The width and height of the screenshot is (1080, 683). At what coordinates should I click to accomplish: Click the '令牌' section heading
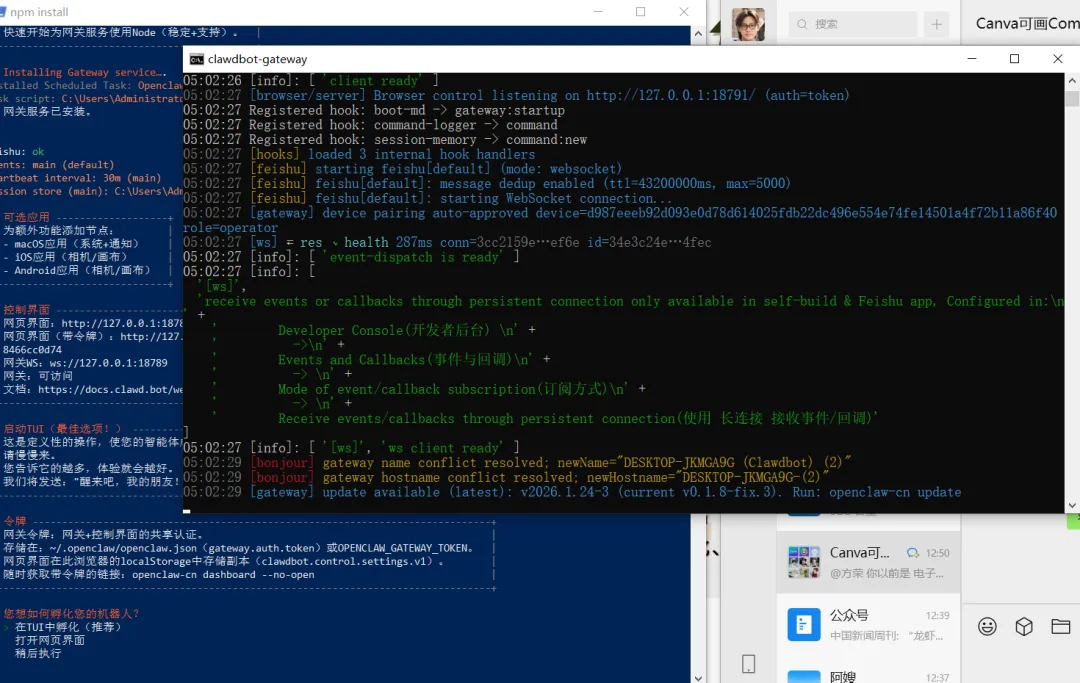14,521
